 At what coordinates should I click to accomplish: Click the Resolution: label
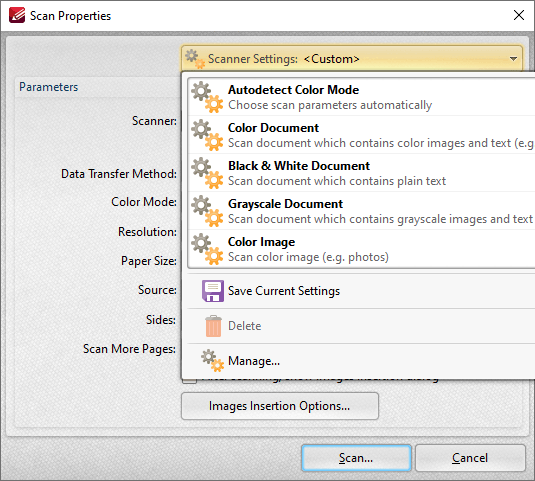(x=147, y=232)
